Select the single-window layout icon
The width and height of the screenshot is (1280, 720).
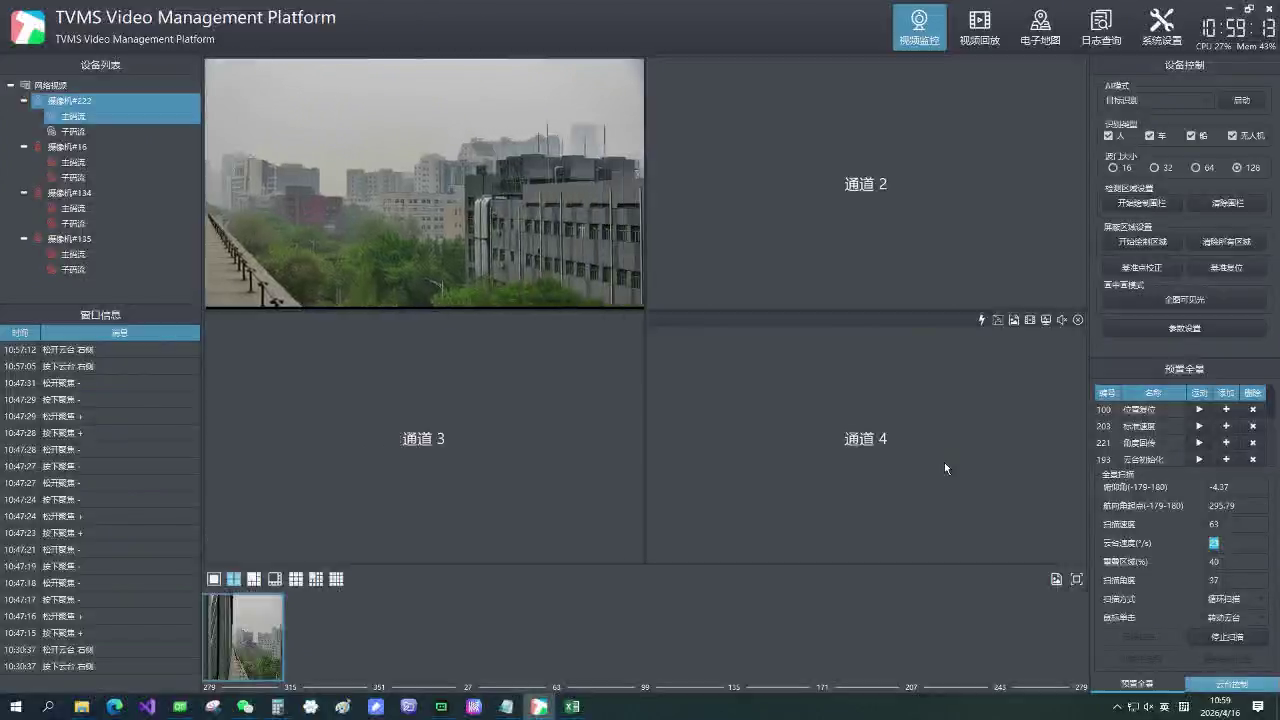click(x=213, y=579)
